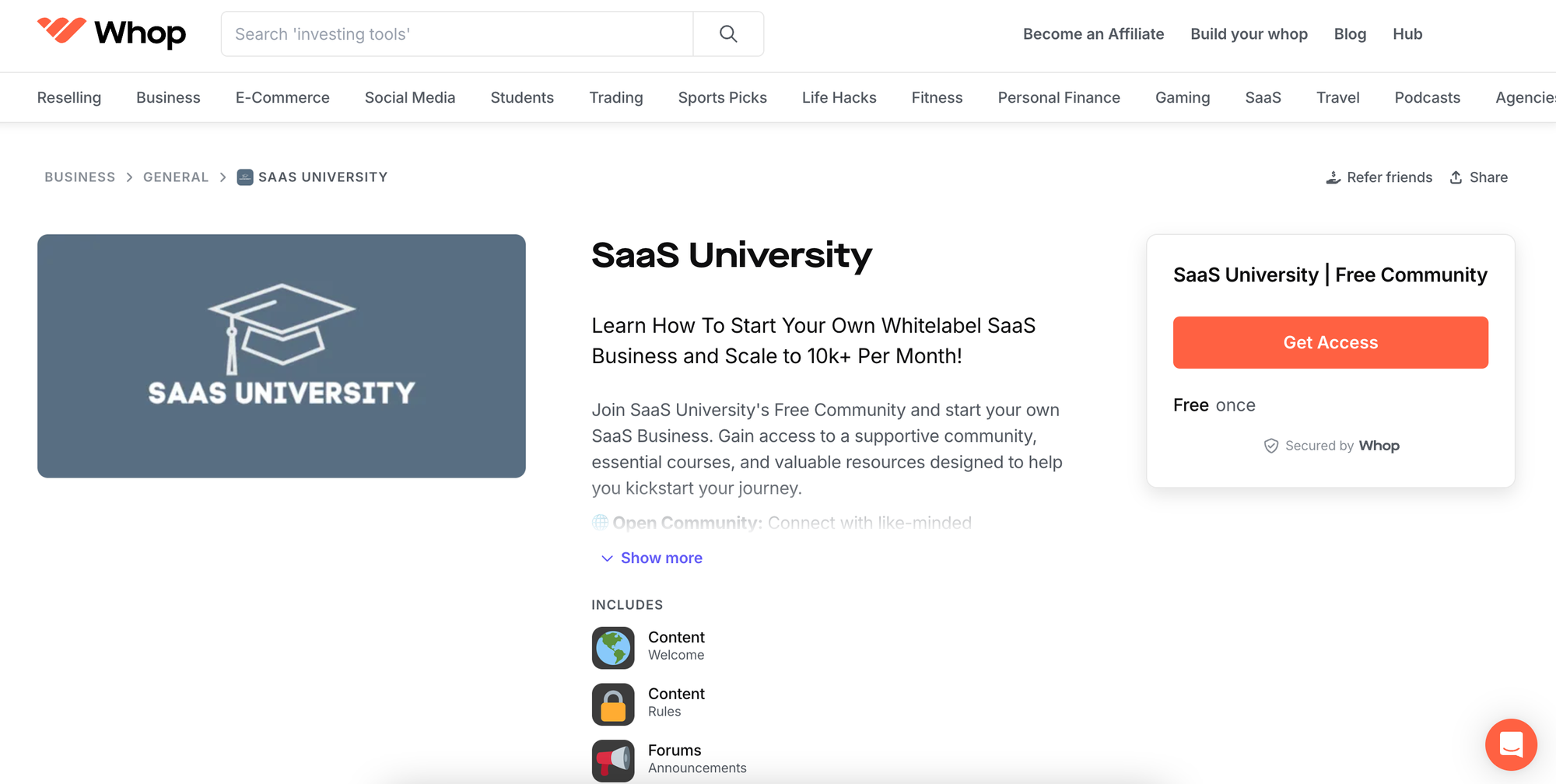Open the Business category
1556x784 pixels.
click(168, 97)
